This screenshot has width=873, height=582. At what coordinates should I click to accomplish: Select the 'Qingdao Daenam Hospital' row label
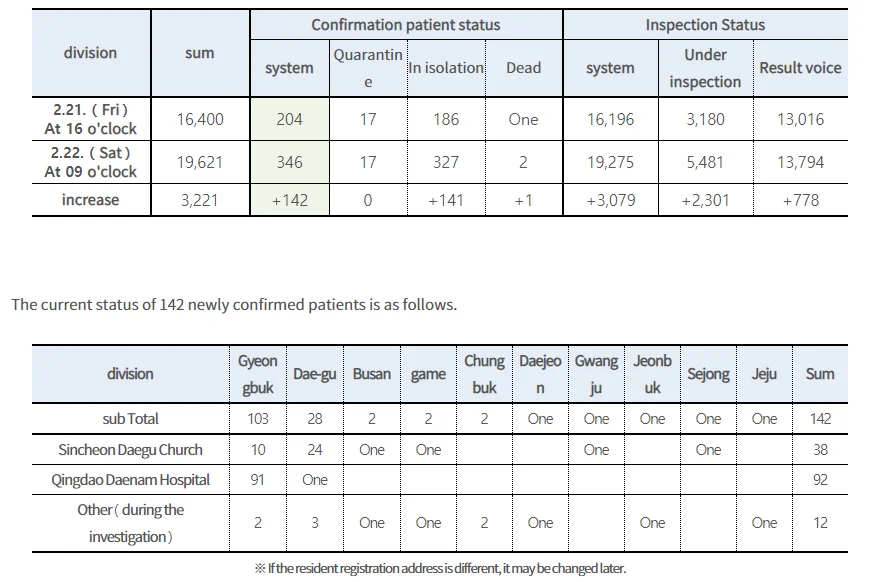pos(130,480)
